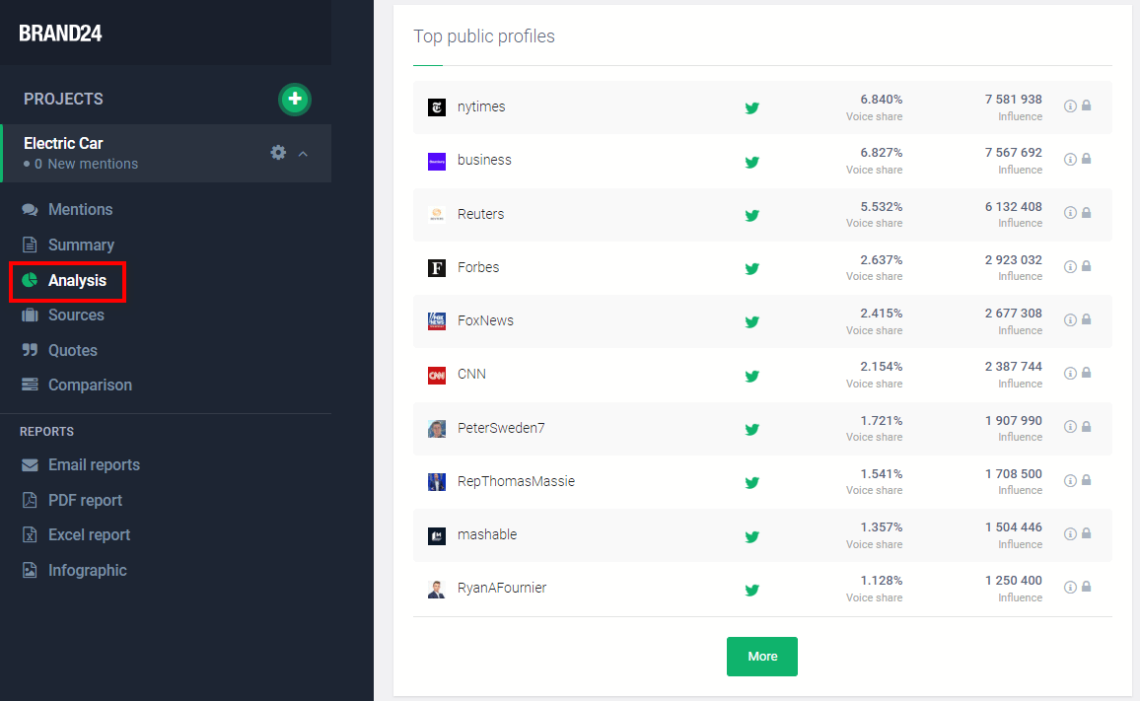Click the green add project plus button
Screen dimensions: 1140x701
pyautogui.click(x=294, y=99)
